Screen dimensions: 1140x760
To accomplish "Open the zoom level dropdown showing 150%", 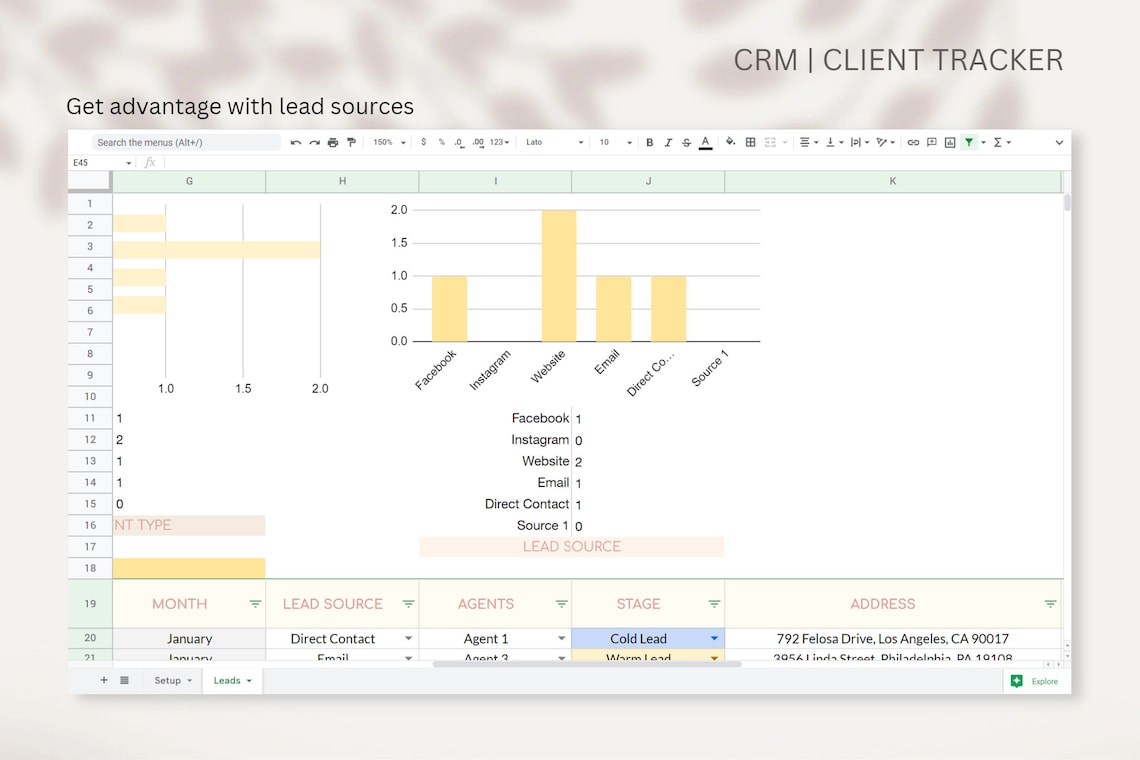I will (388, 142).
